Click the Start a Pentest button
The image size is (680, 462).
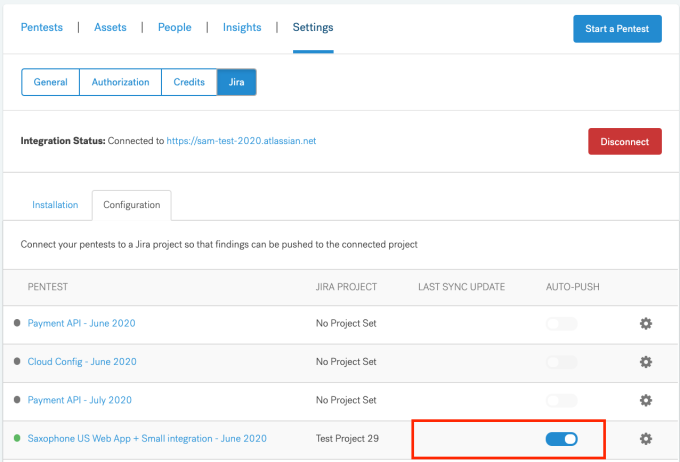click(617, 29)
